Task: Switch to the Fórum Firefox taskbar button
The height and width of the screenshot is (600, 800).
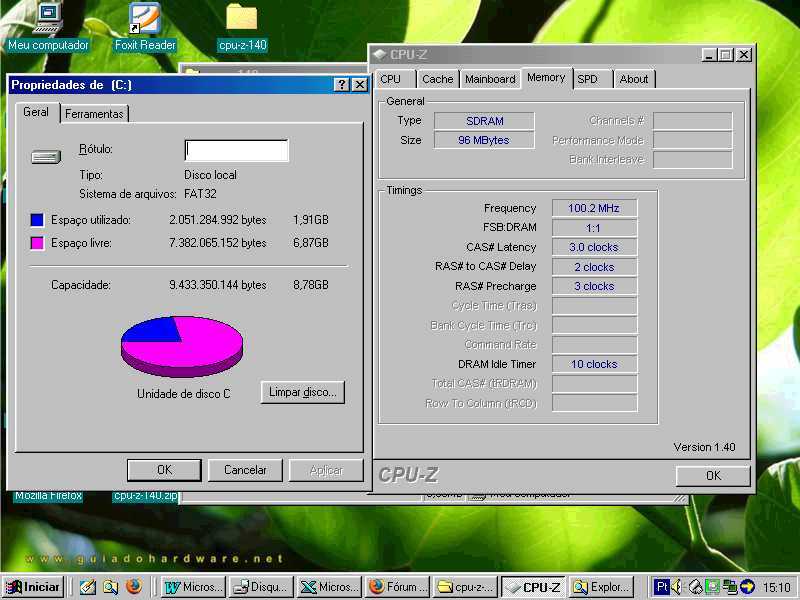Action: pyautogui.click(x=398, y=587)
